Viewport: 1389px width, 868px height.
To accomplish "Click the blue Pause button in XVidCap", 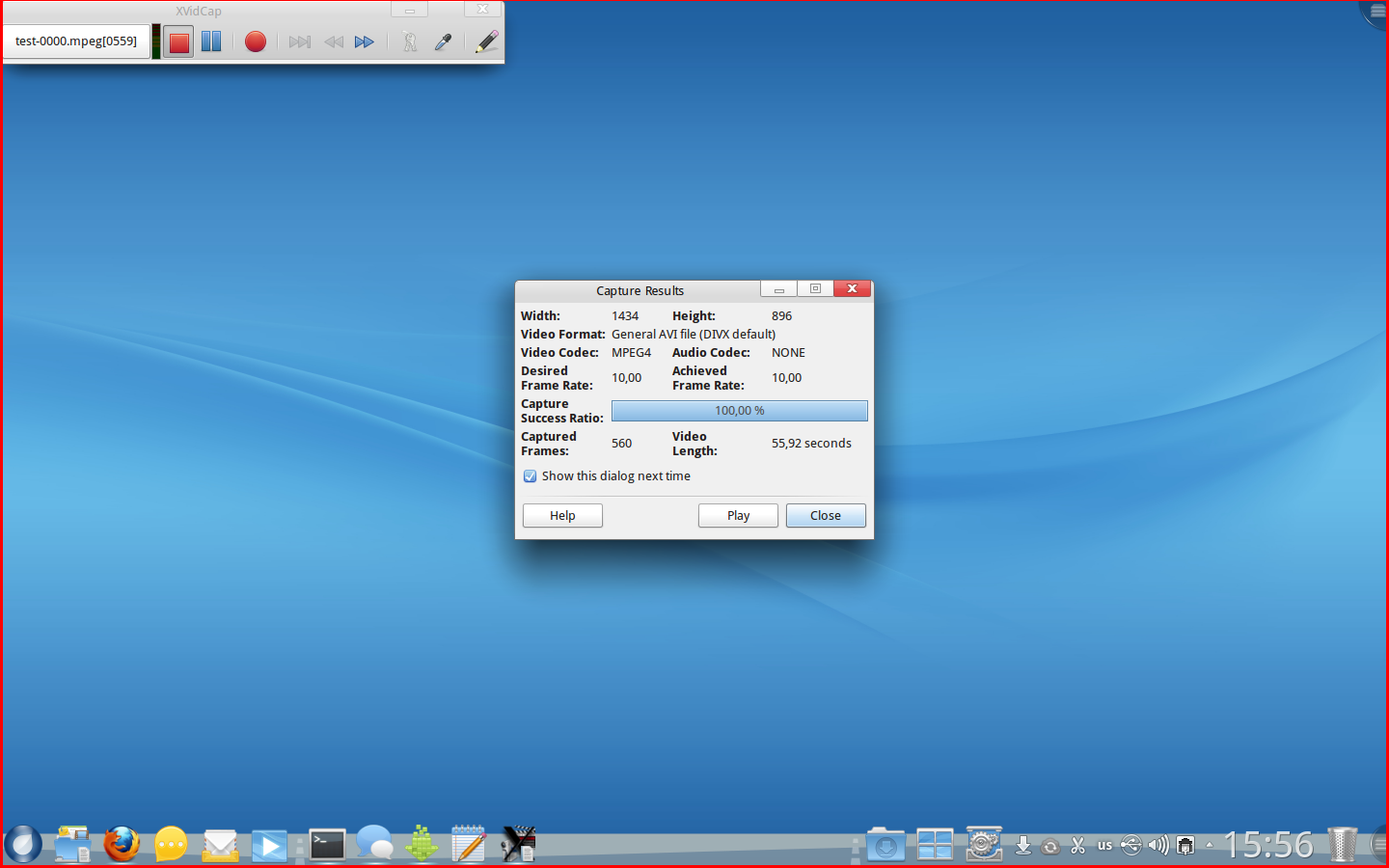I will (x=211, y=42).
